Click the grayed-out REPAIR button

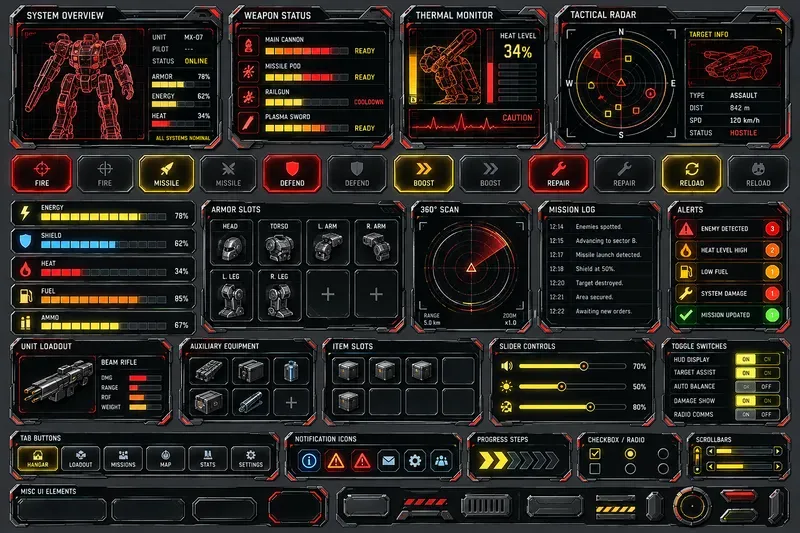pyautogui.click(x=624, y=173)
